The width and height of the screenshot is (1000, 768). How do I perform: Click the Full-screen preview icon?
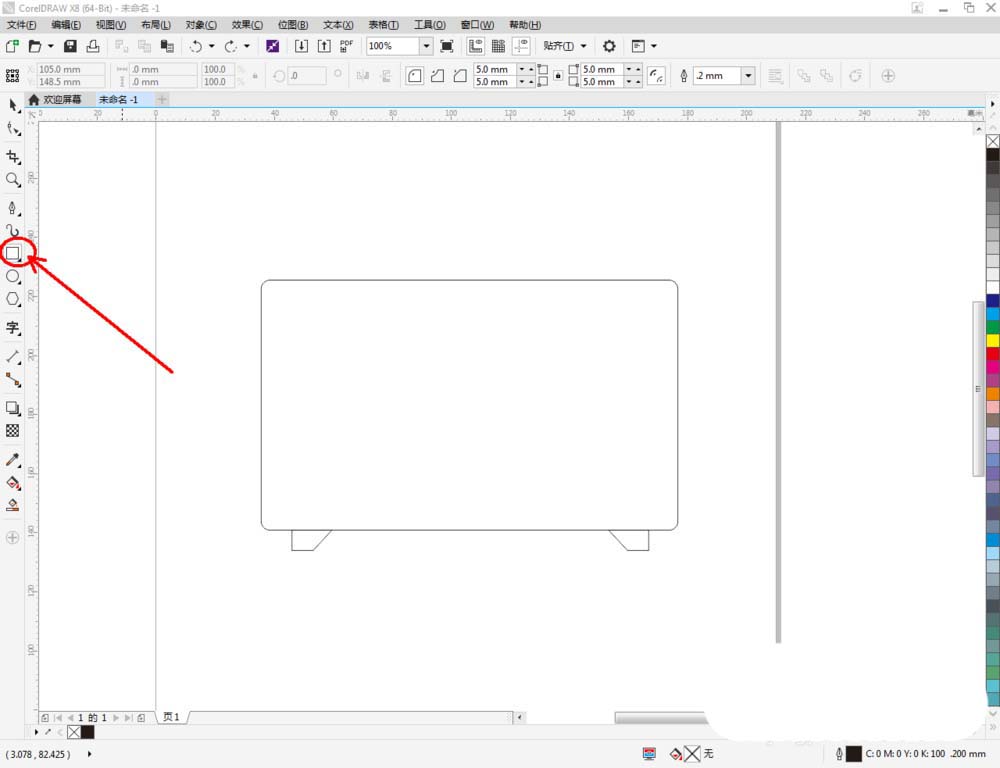[x=447, y=46]
